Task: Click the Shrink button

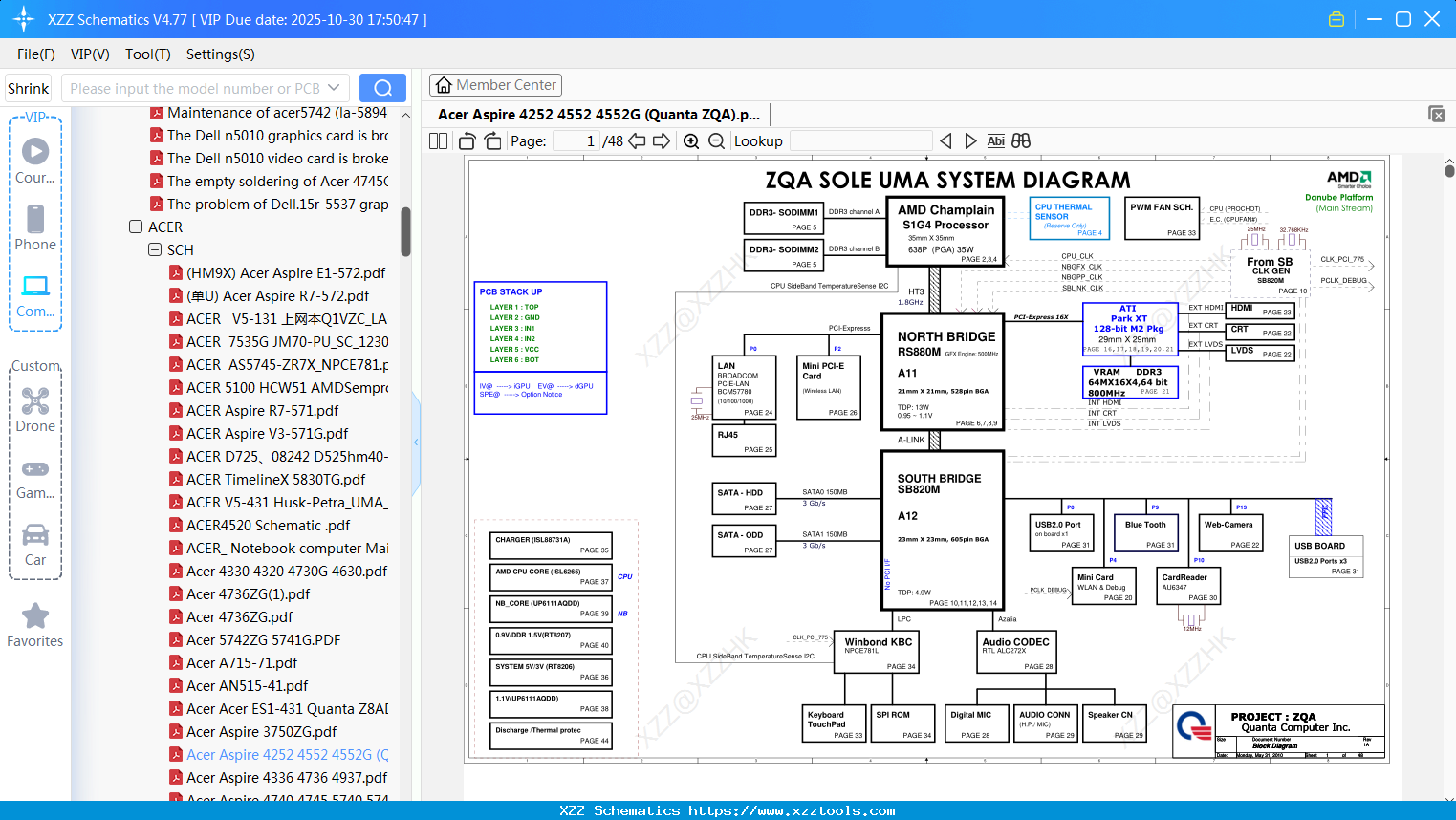Action: (29, 88)
